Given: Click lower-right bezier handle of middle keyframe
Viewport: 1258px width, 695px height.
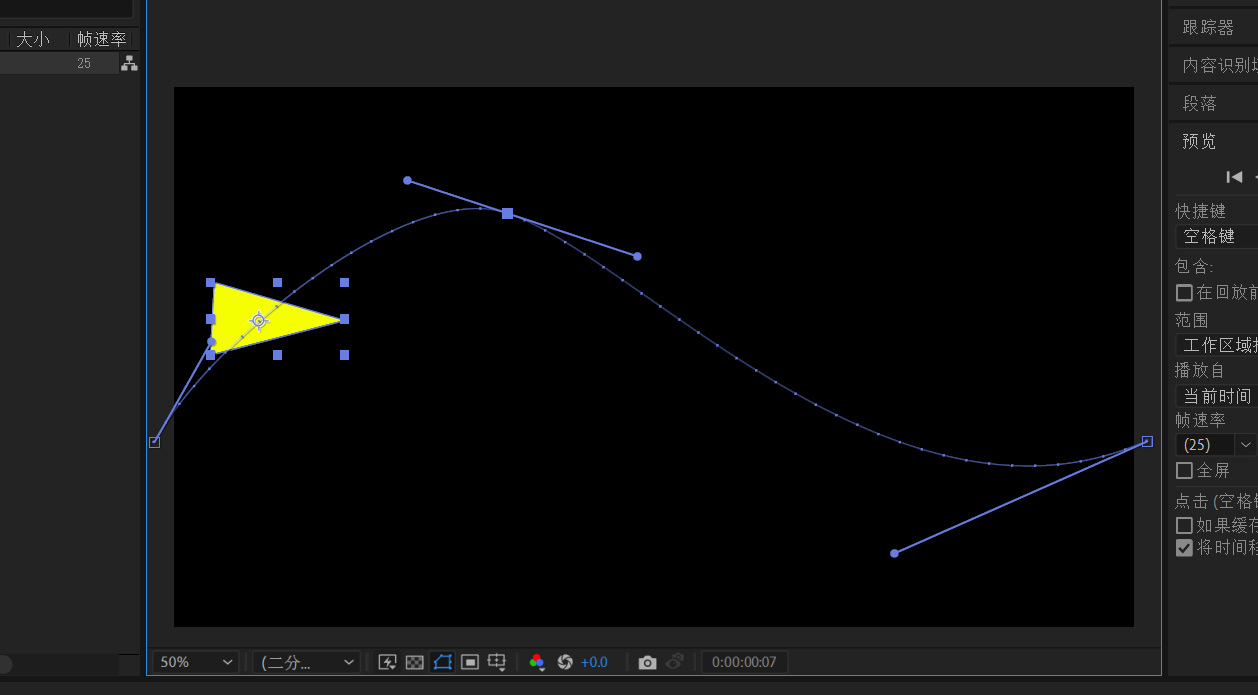Looking at the screenshot, I should point(637,256).
